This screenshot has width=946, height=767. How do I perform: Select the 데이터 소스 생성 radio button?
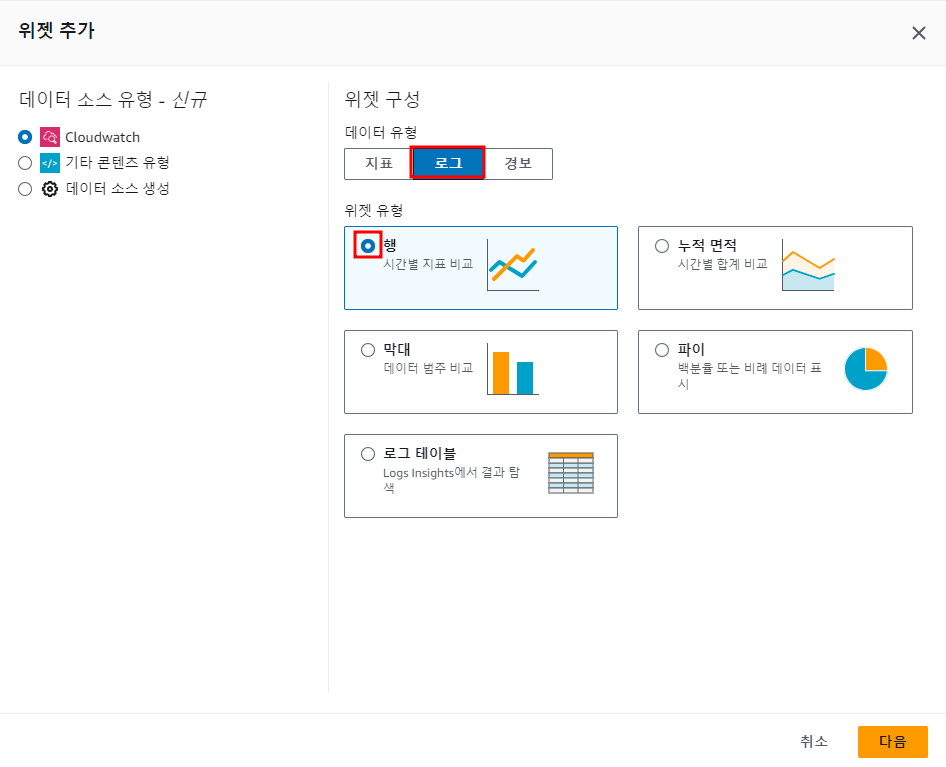click(x=25, y=189)
